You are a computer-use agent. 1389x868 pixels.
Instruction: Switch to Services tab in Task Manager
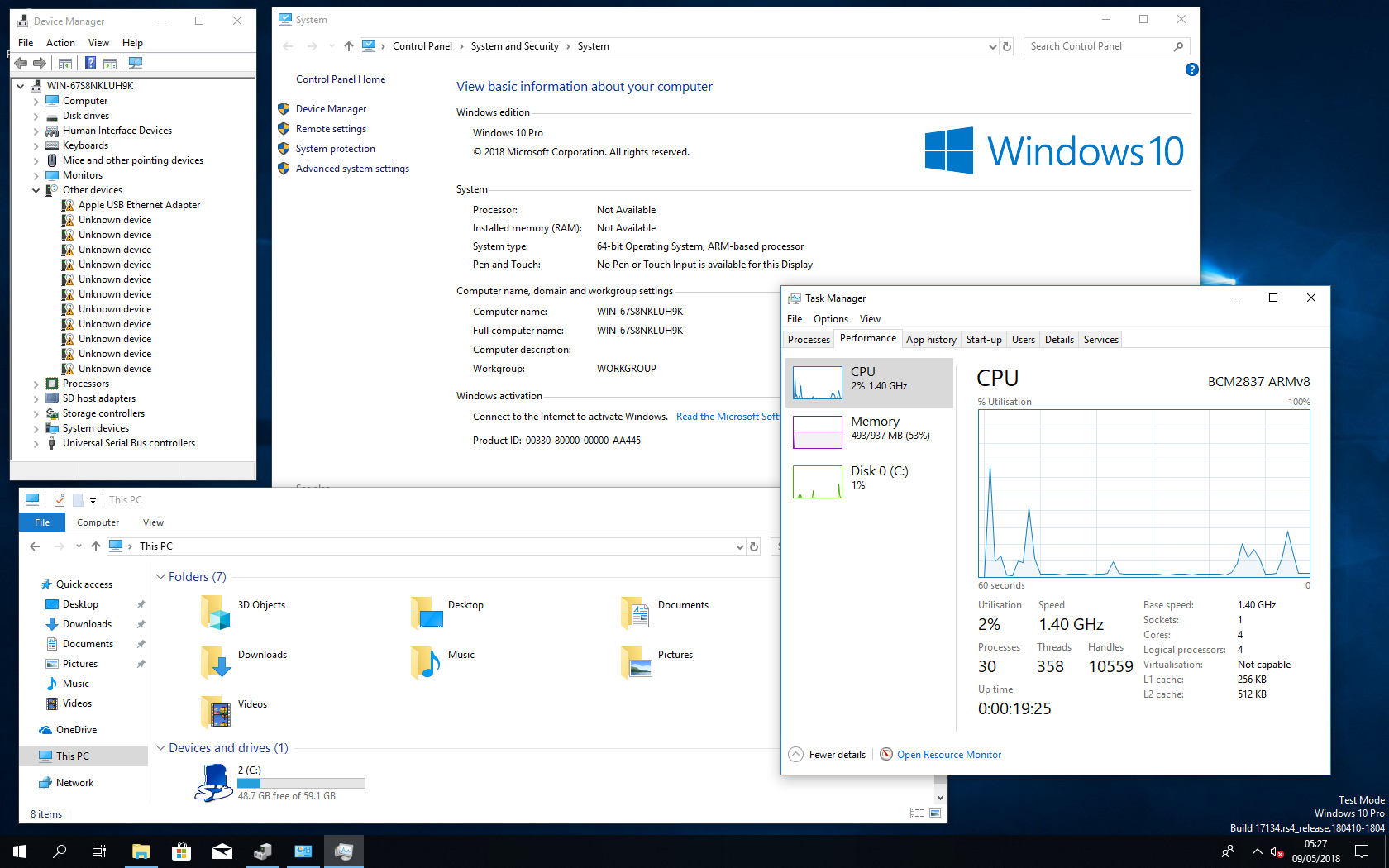tap(1100, 340)
